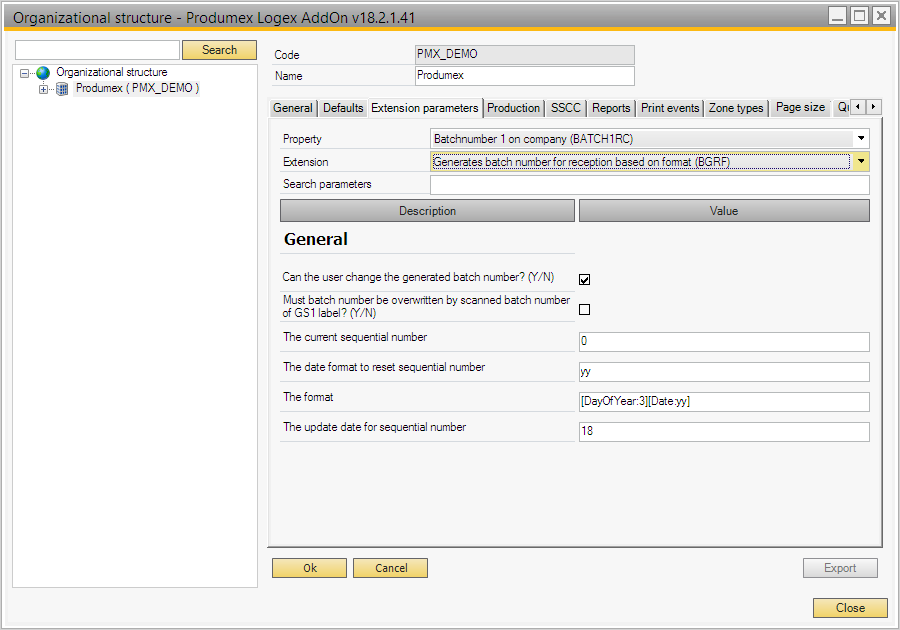
Task: Click the Cancel button
Action: [x=390, y=568]
